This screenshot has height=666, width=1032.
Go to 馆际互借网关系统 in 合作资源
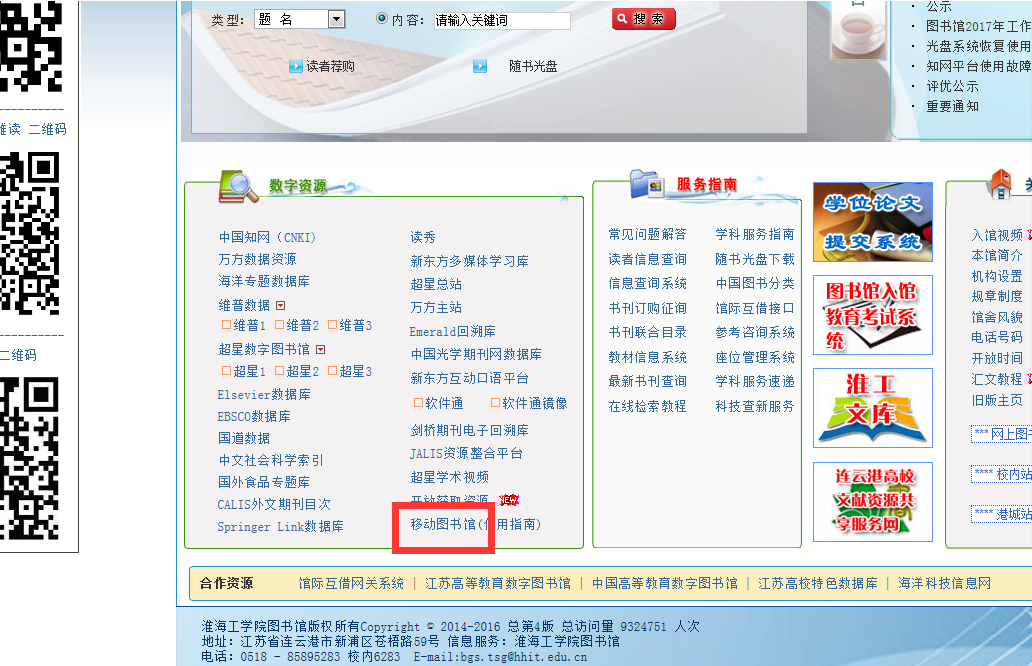[351, 583]
